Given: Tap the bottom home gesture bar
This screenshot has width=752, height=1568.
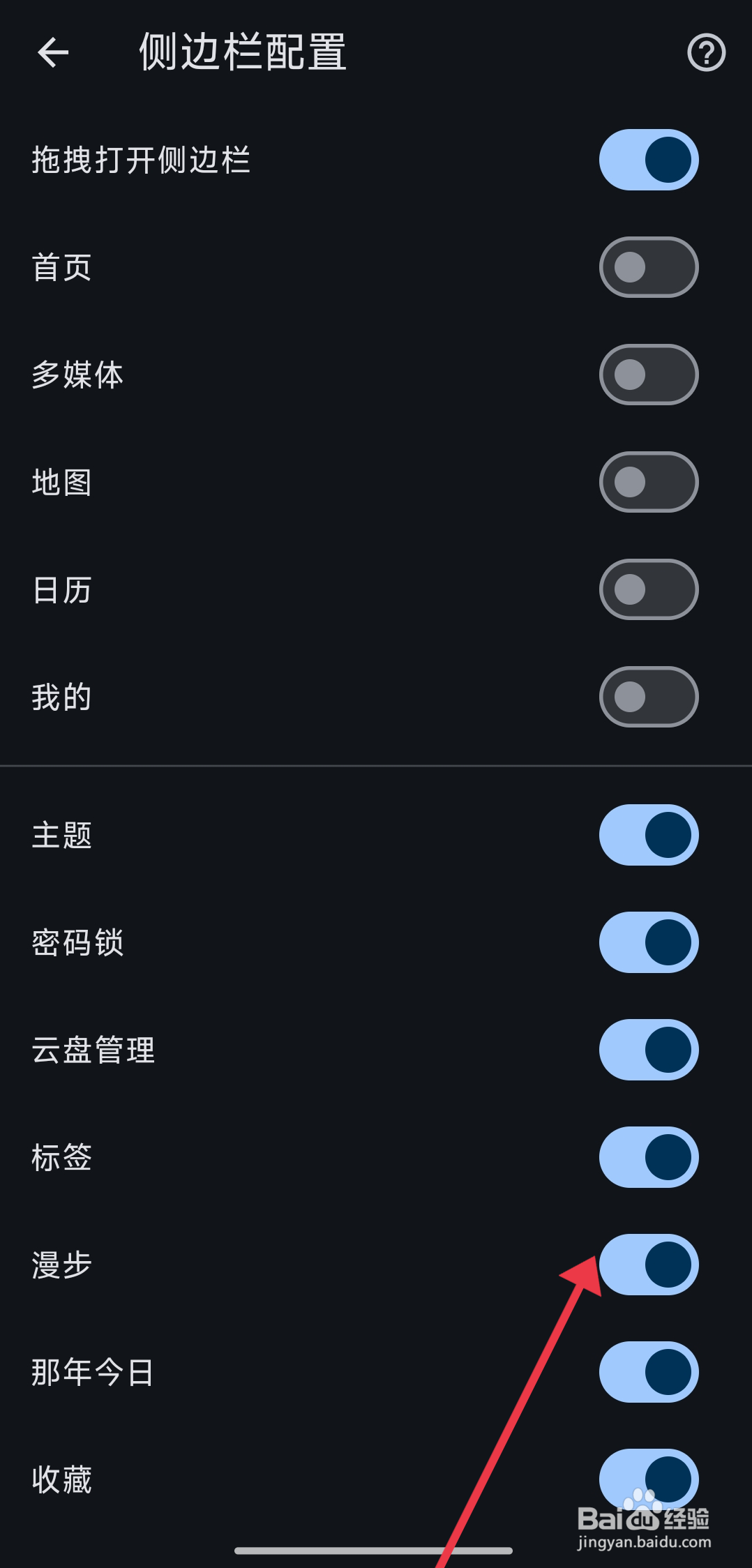Looking at the screenshot, I should (374, 1551).
